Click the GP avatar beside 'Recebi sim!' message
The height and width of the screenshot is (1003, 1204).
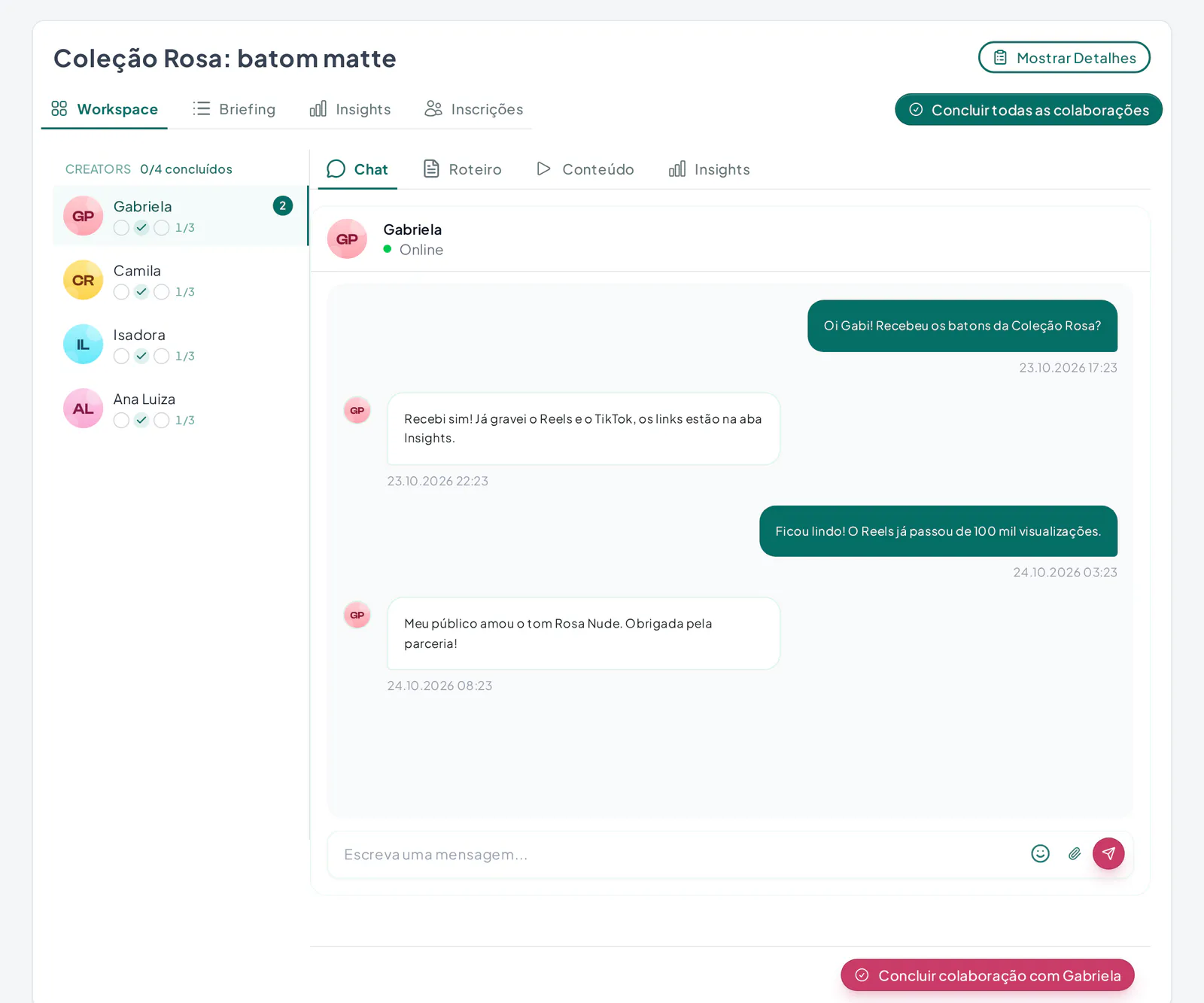tap(357, 410)
